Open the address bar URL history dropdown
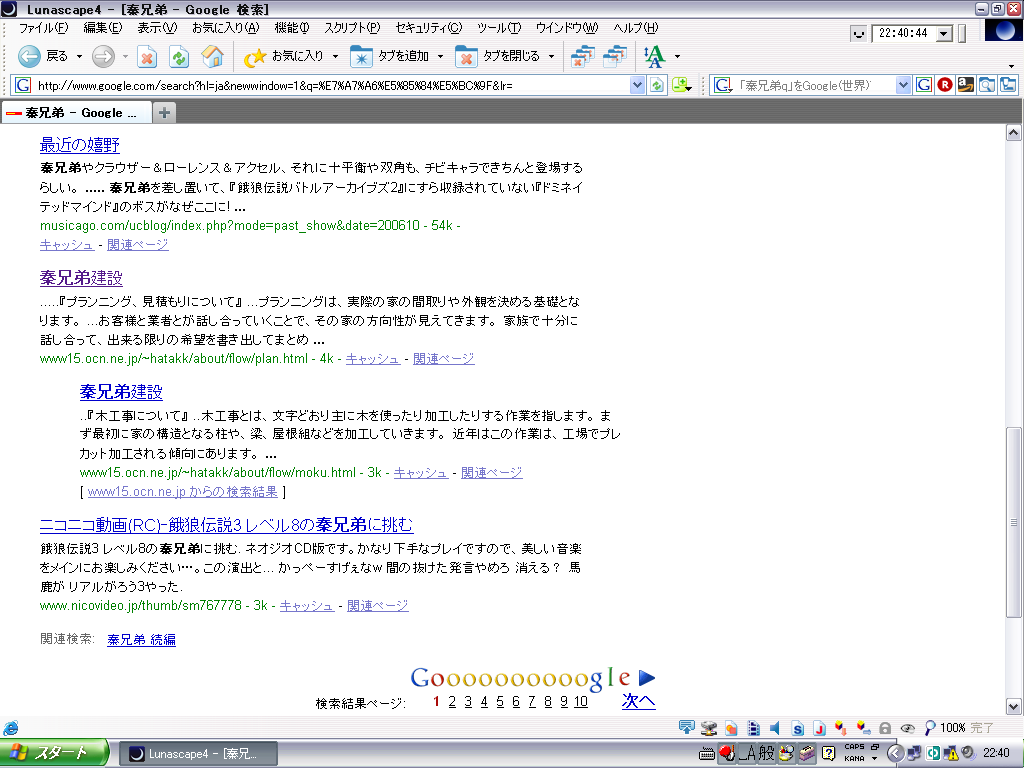 pos(637,86)
